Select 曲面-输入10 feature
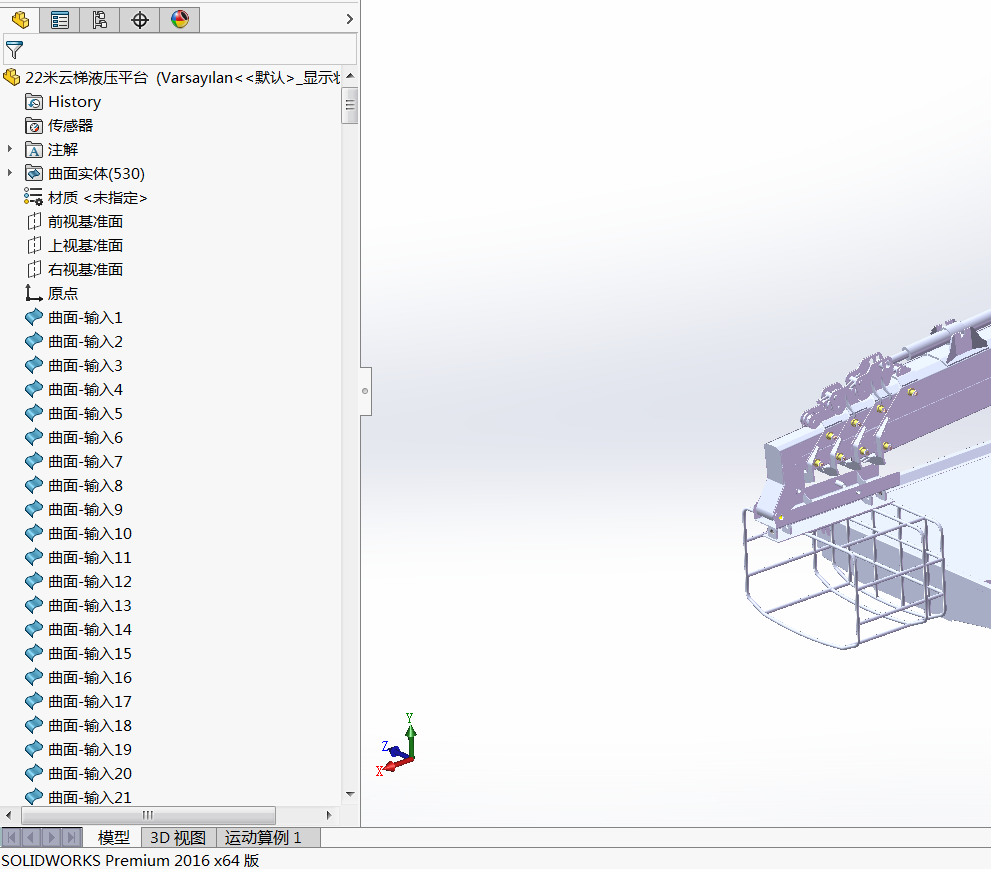 point(89,534)
